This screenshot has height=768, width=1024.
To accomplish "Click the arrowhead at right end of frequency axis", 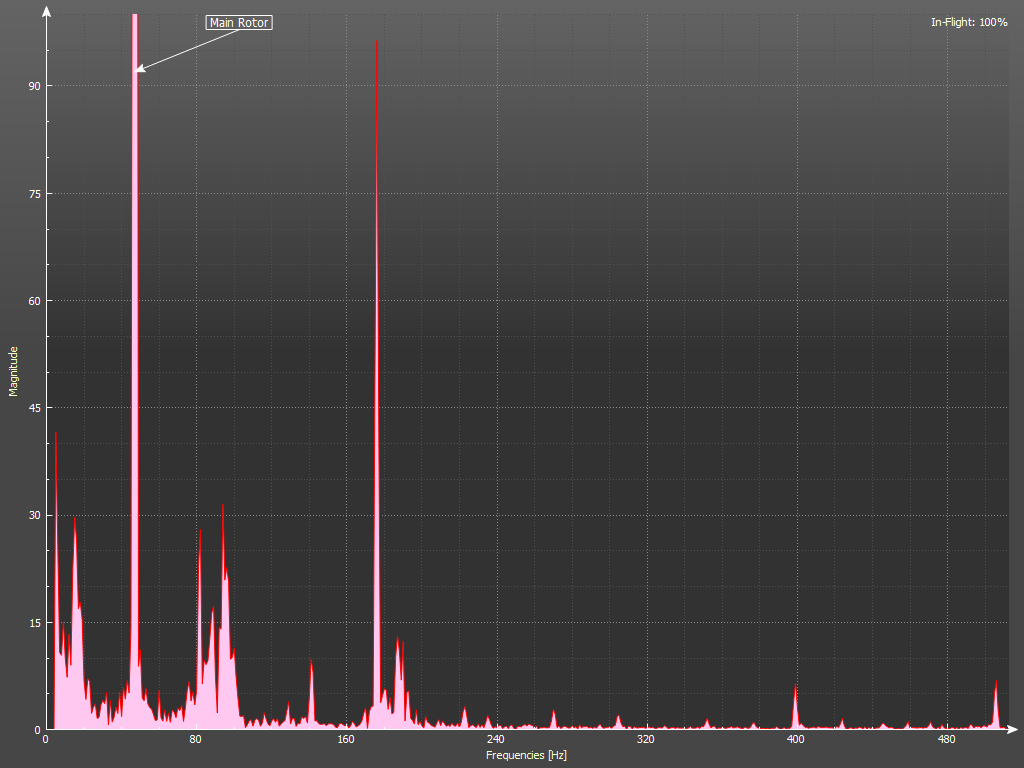I will pos(1014,729).
